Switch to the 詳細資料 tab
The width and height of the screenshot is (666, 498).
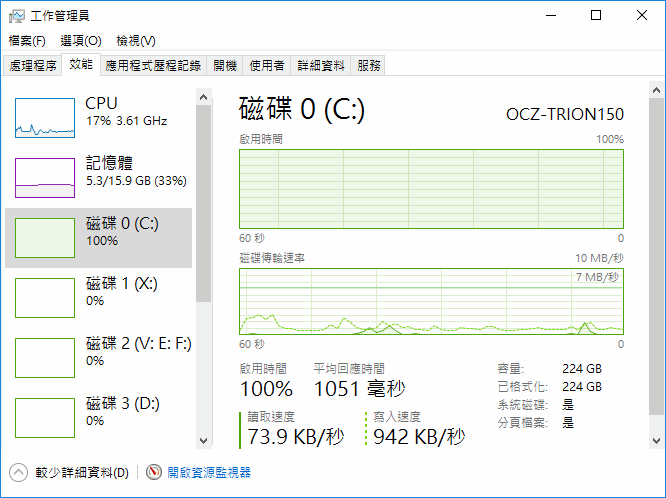[322, 65]
